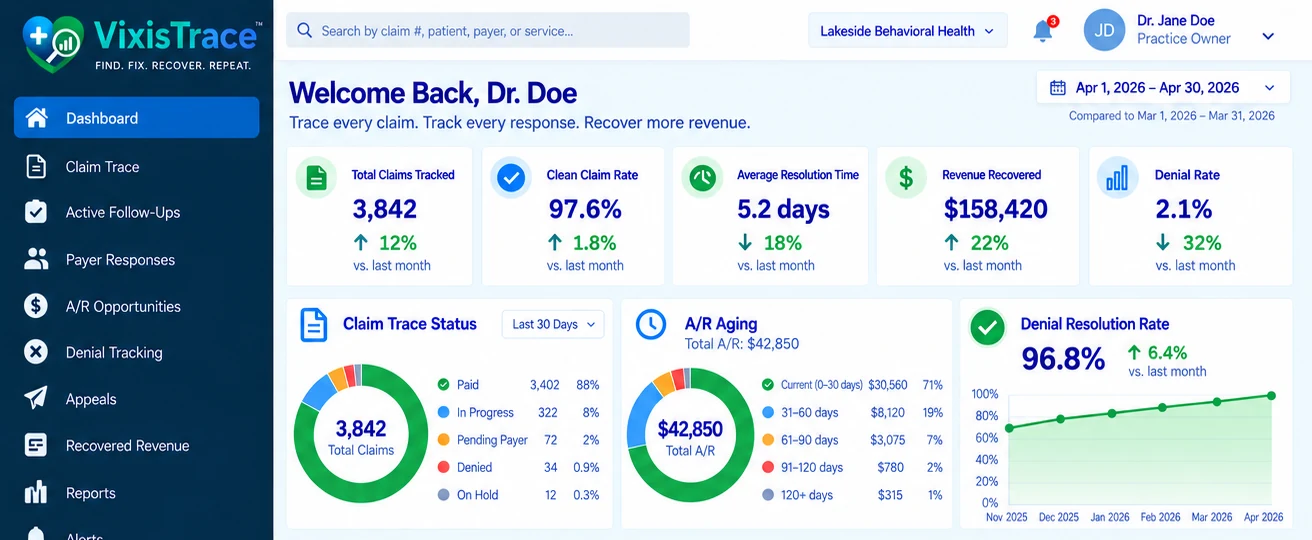The height and width of the screenshot is (540, 1312).
Task: Click the On Hold gray legend dot
Action: [x=443, y=494]
